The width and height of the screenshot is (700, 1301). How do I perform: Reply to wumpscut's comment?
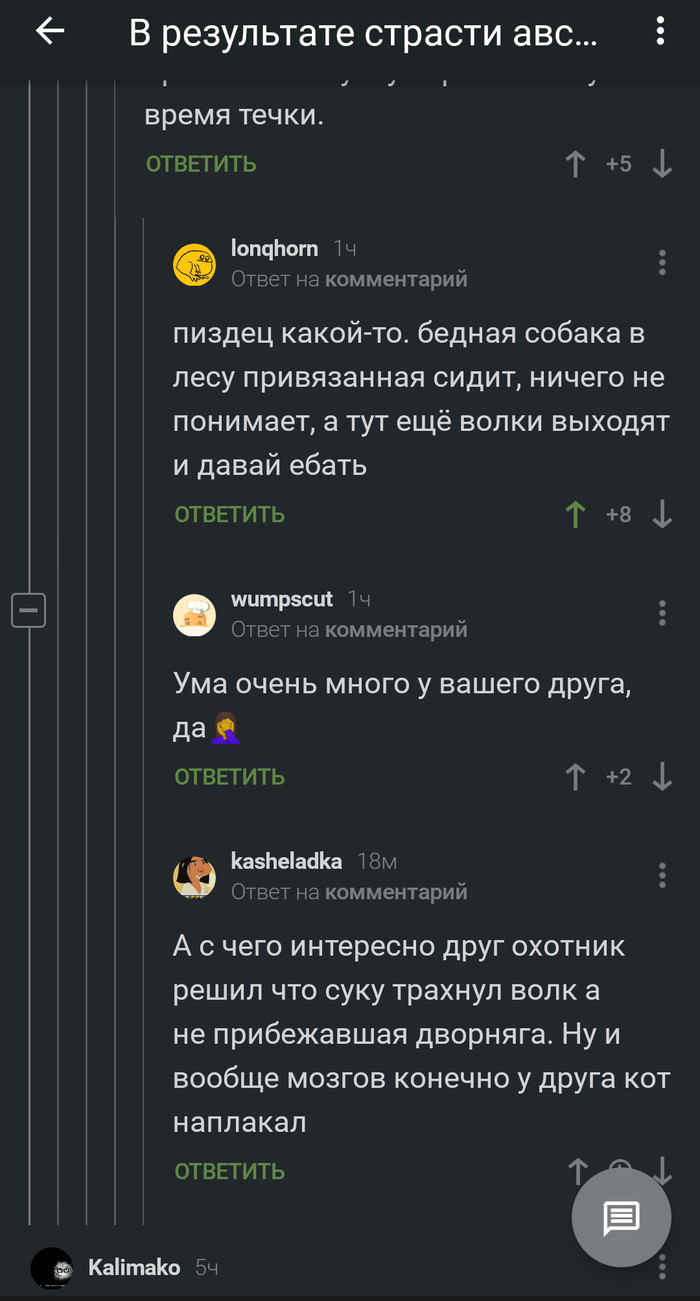point(230,777)
